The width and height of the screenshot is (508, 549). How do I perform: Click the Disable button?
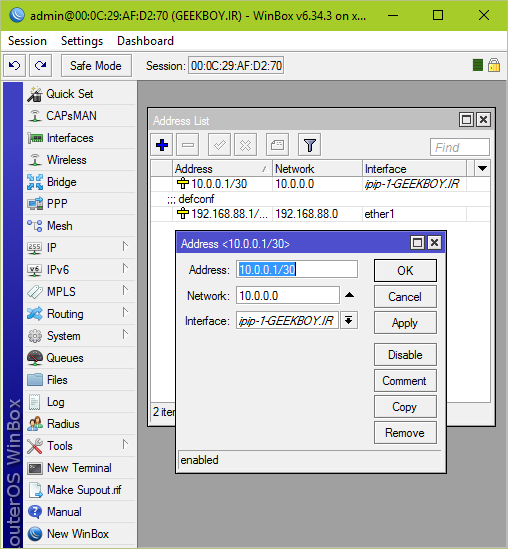pyautogui.click(x=405, y=355)
